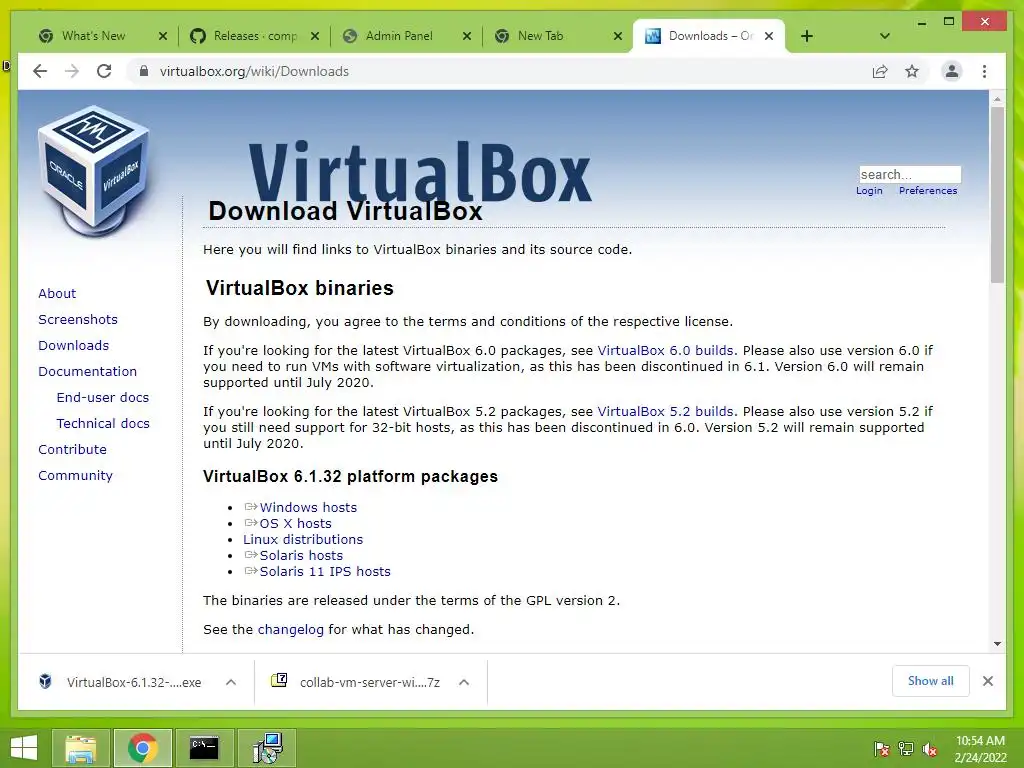Open Community in the sidebar
Screen dimensions: 1024x768
click(x=75, y=475)
